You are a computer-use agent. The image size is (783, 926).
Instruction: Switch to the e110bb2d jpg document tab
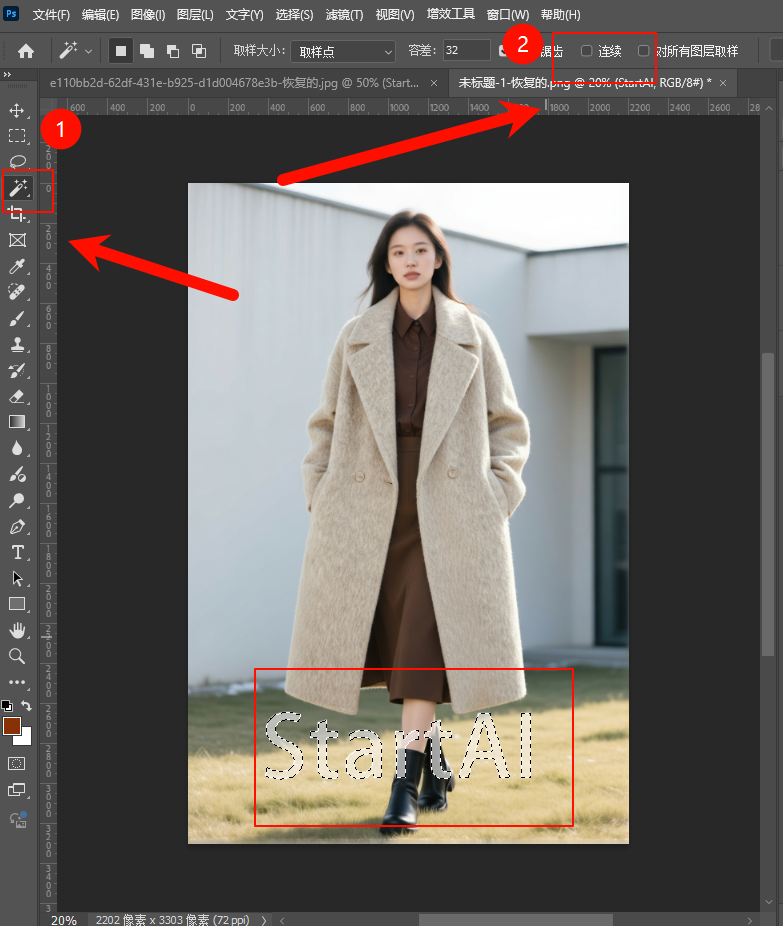tap(236, 84)
